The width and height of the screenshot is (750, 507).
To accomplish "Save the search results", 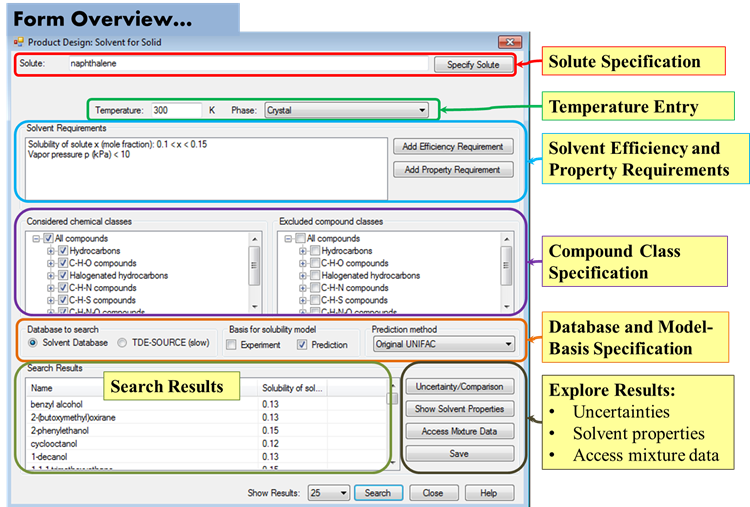I will click(x=460, y=453).
